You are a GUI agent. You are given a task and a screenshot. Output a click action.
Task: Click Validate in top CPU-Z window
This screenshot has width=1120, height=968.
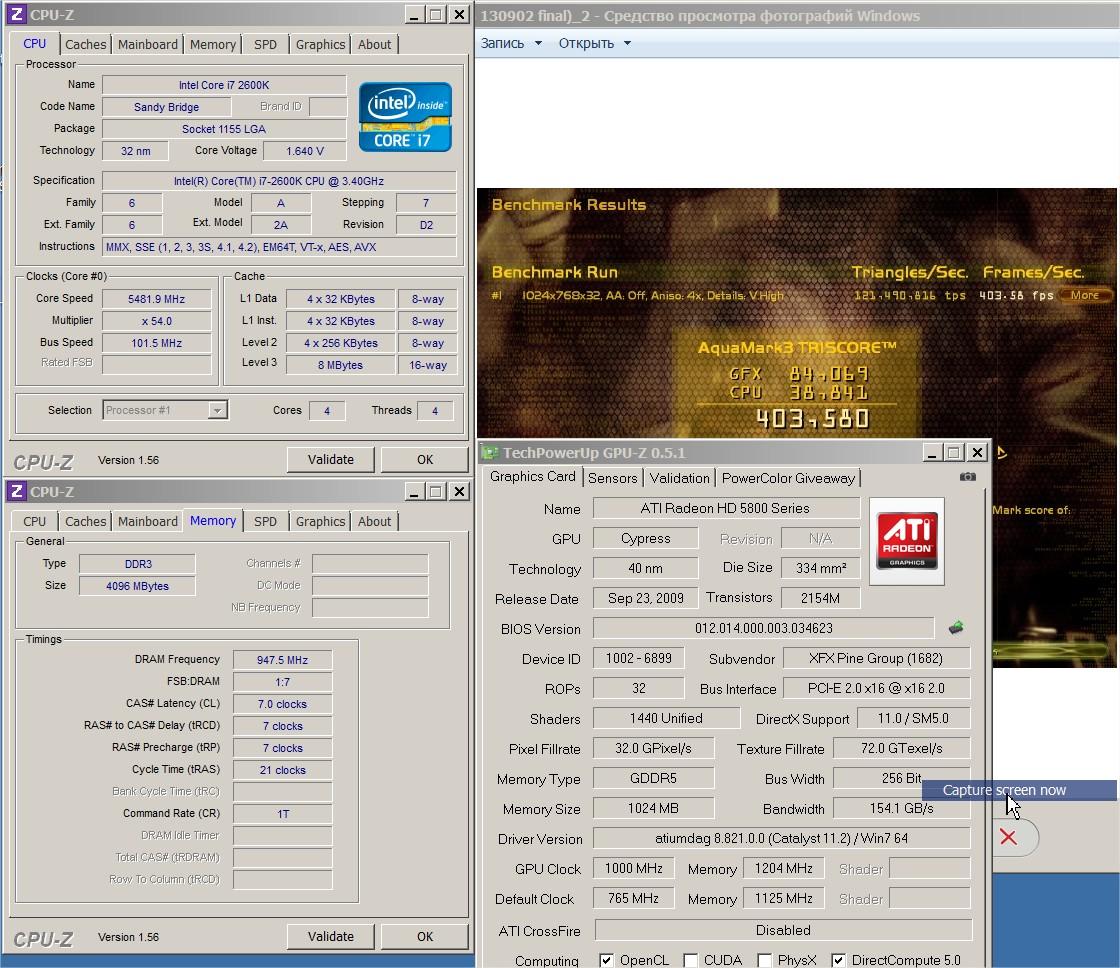click(331, 459)
